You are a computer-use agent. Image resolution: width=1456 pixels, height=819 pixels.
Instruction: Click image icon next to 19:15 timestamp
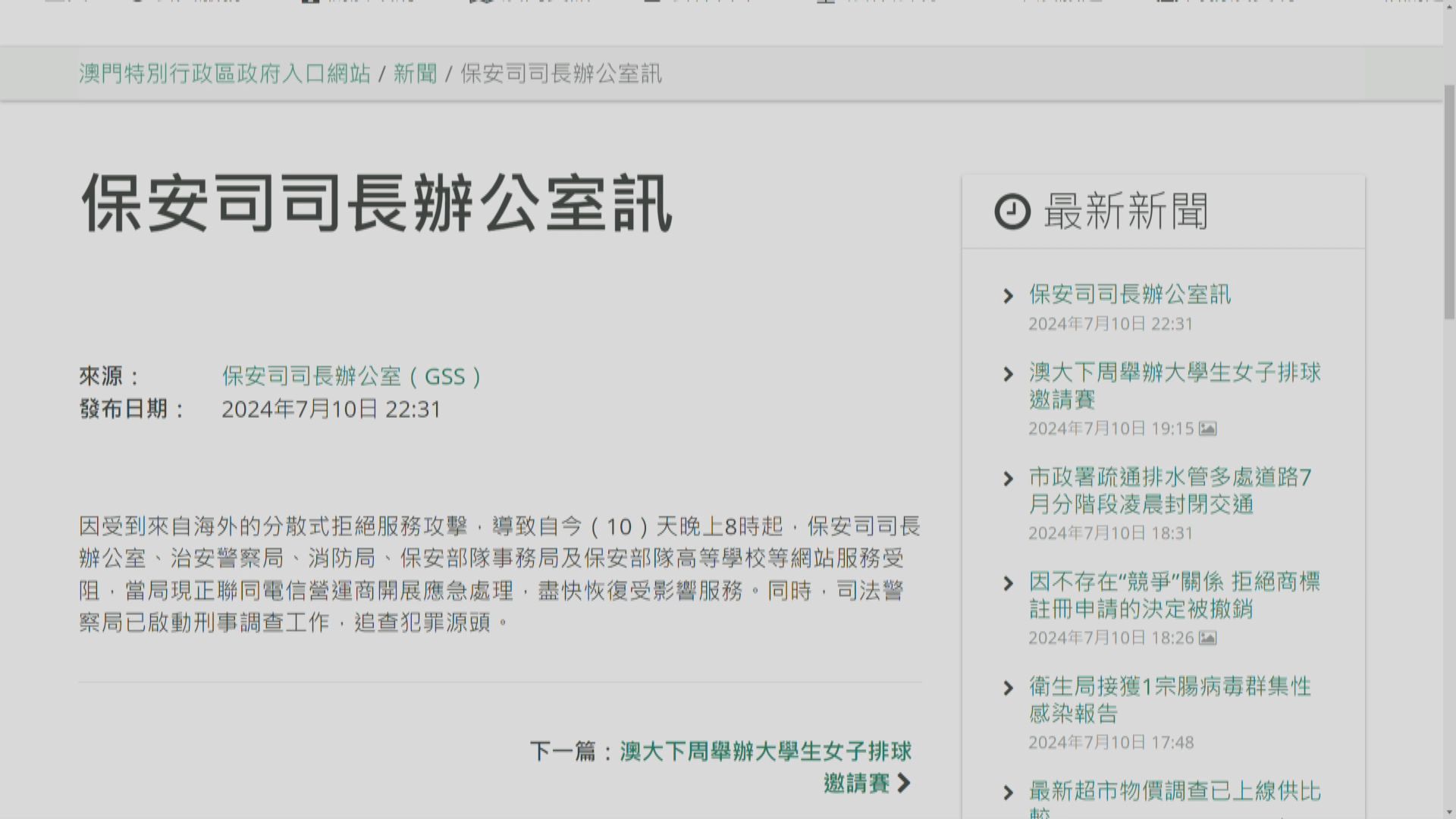coord(1208,428)
